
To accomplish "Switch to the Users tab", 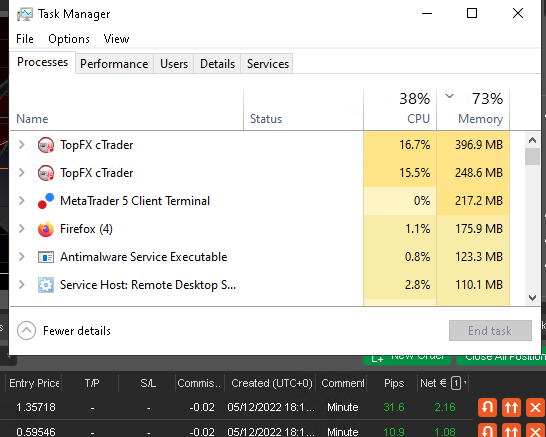I will 174,64.
